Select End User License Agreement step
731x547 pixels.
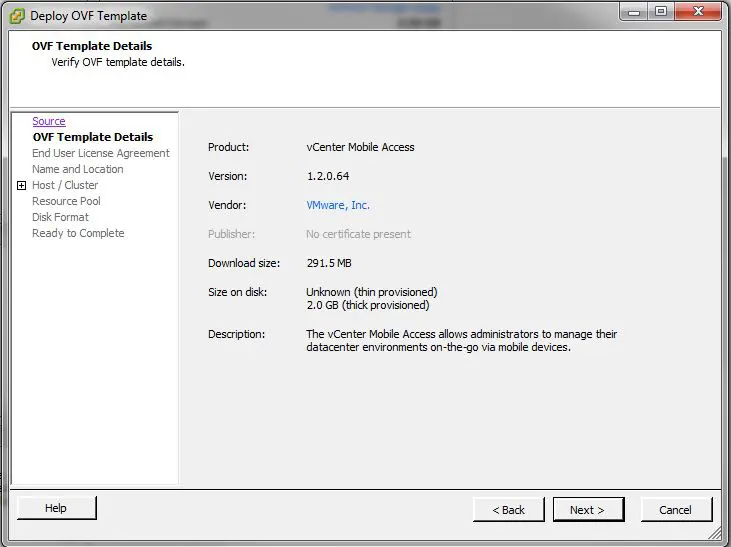pyautogui.click(x=101, y=153)
